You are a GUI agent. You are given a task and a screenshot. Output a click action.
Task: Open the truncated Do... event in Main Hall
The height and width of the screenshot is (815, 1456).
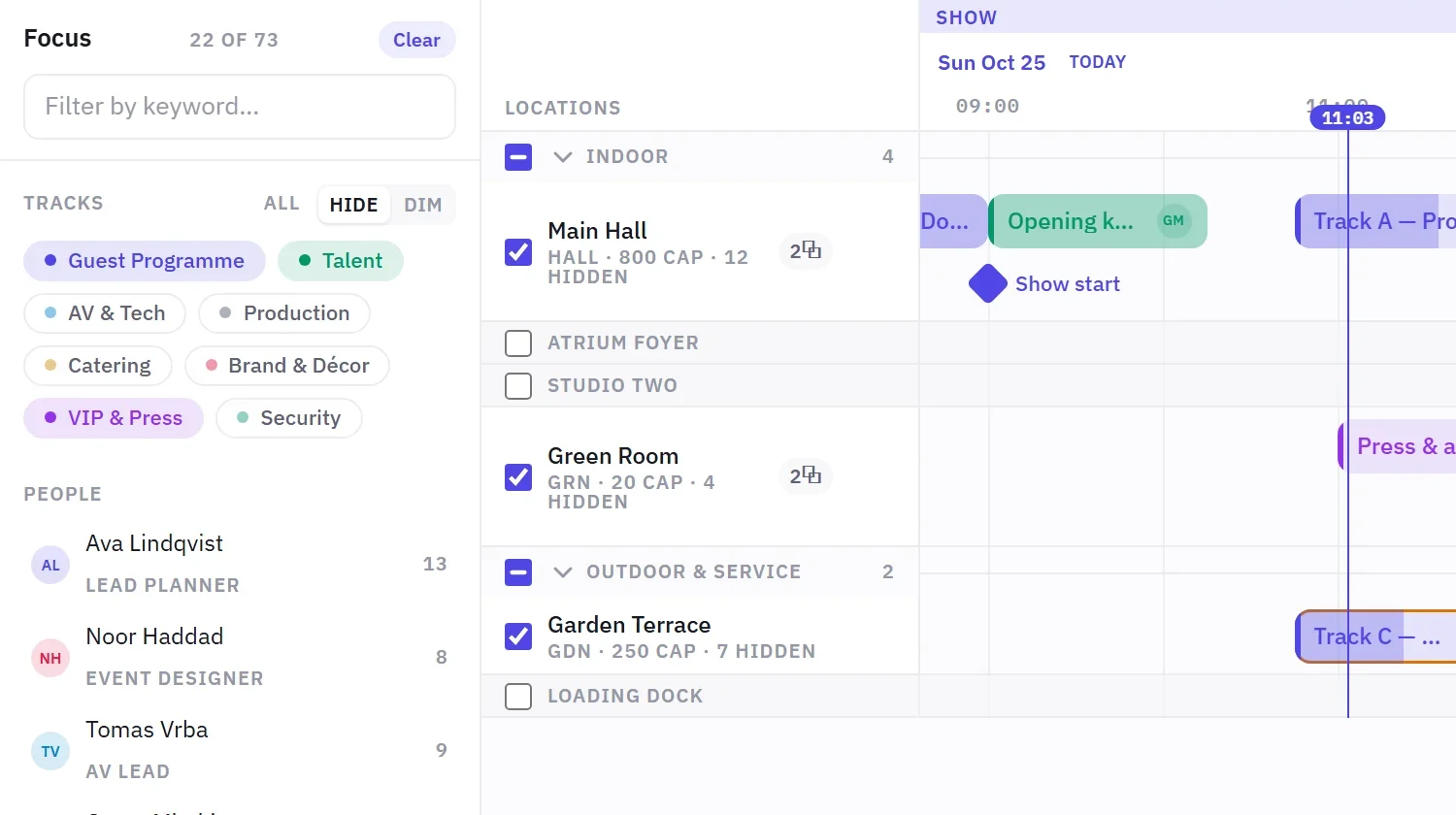953,221
